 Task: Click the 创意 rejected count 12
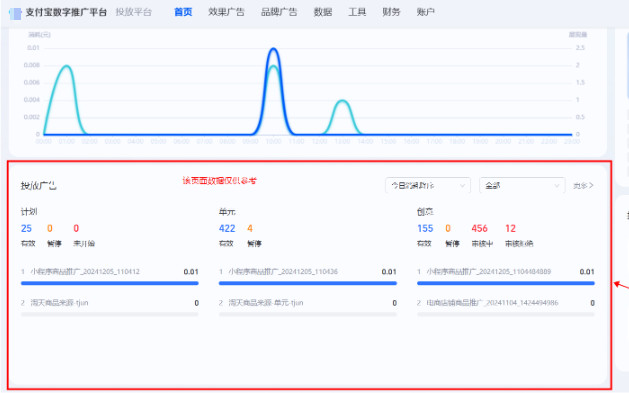(510, 228)
